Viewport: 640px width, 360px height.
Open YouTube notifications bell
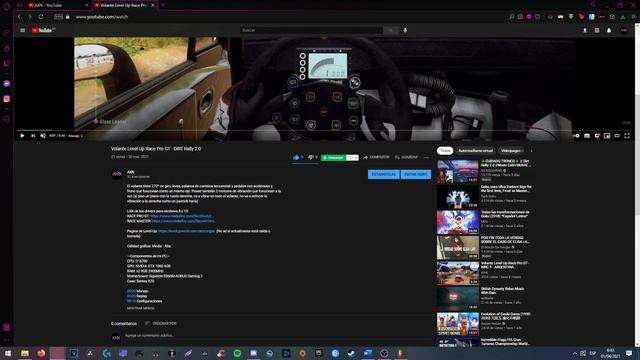click(609, 30)
